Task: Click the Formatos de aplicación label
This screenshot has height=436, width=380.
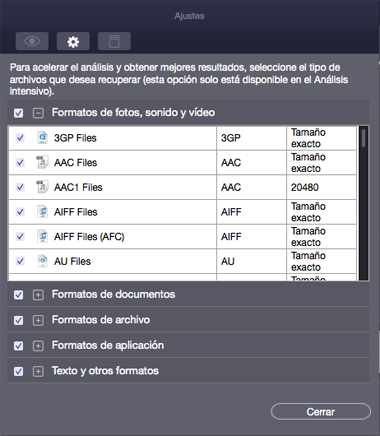Action: (108, 345)
